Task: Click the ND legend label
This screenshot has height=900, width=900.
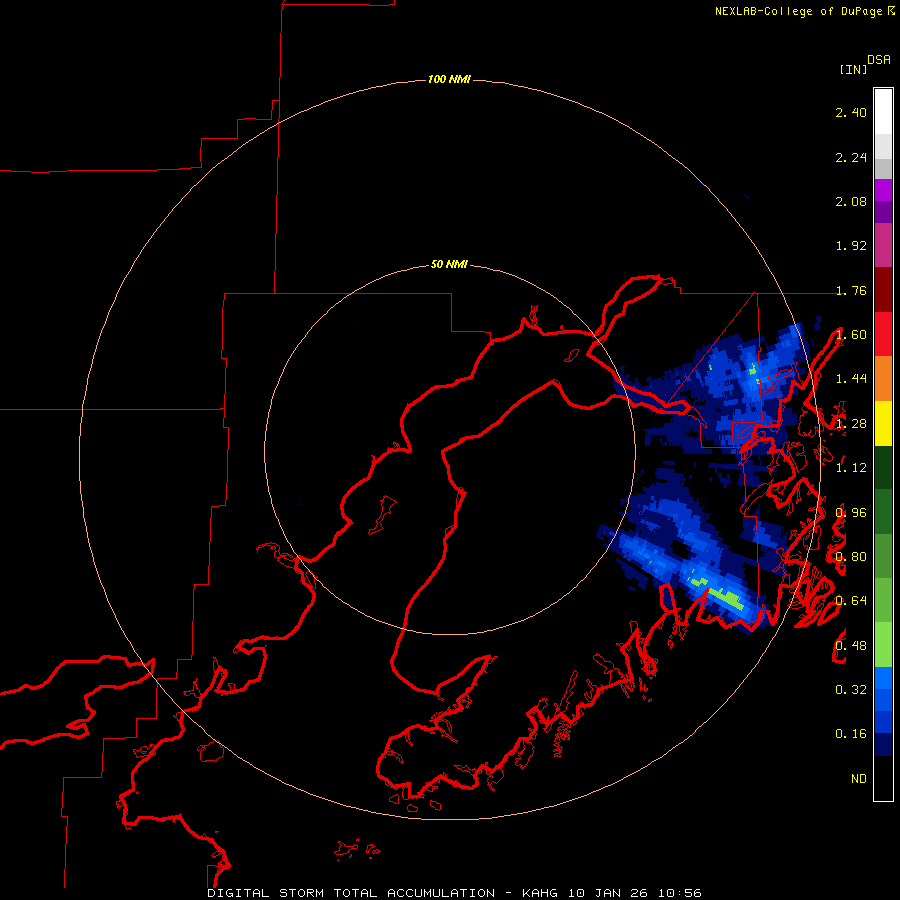Action: click(859, 779)
